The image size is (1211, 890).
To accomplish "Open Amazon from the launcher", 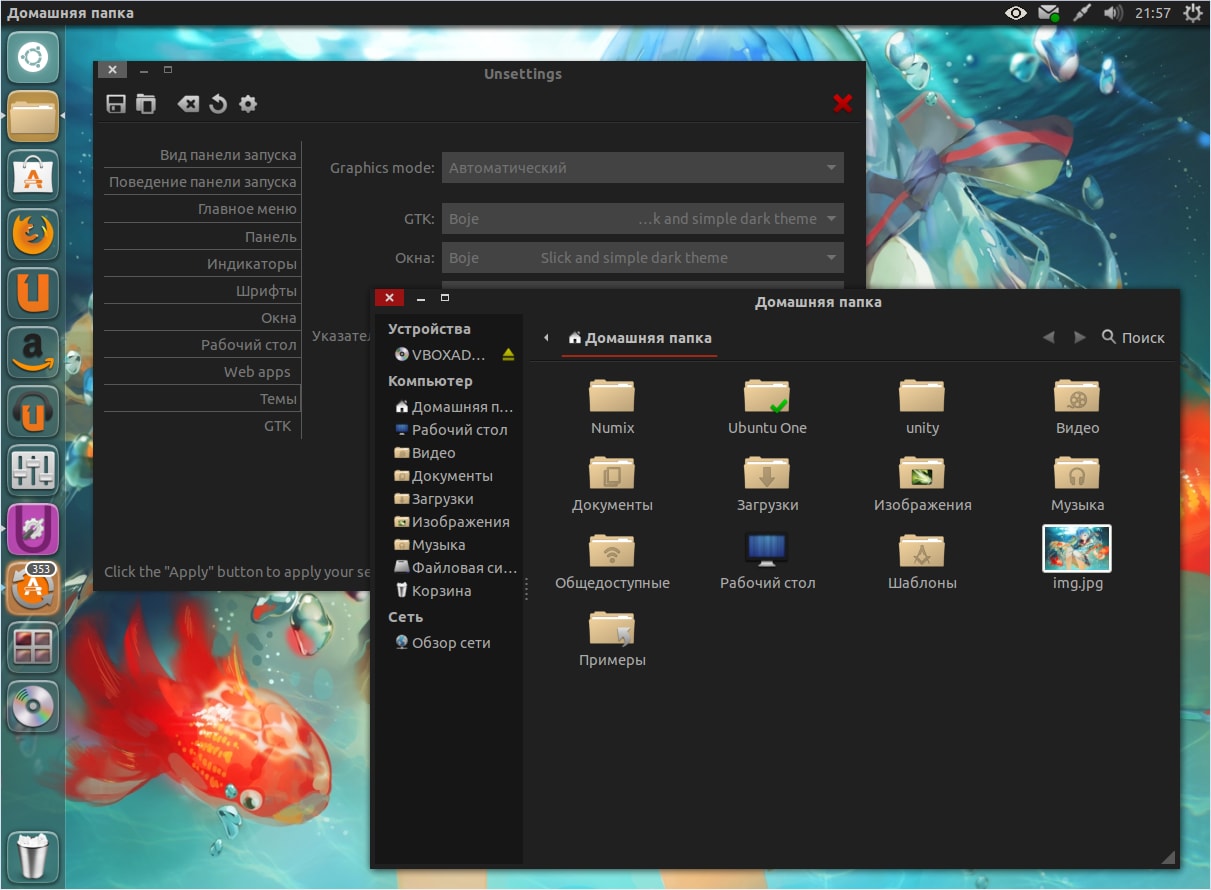I will pos(33,353).
